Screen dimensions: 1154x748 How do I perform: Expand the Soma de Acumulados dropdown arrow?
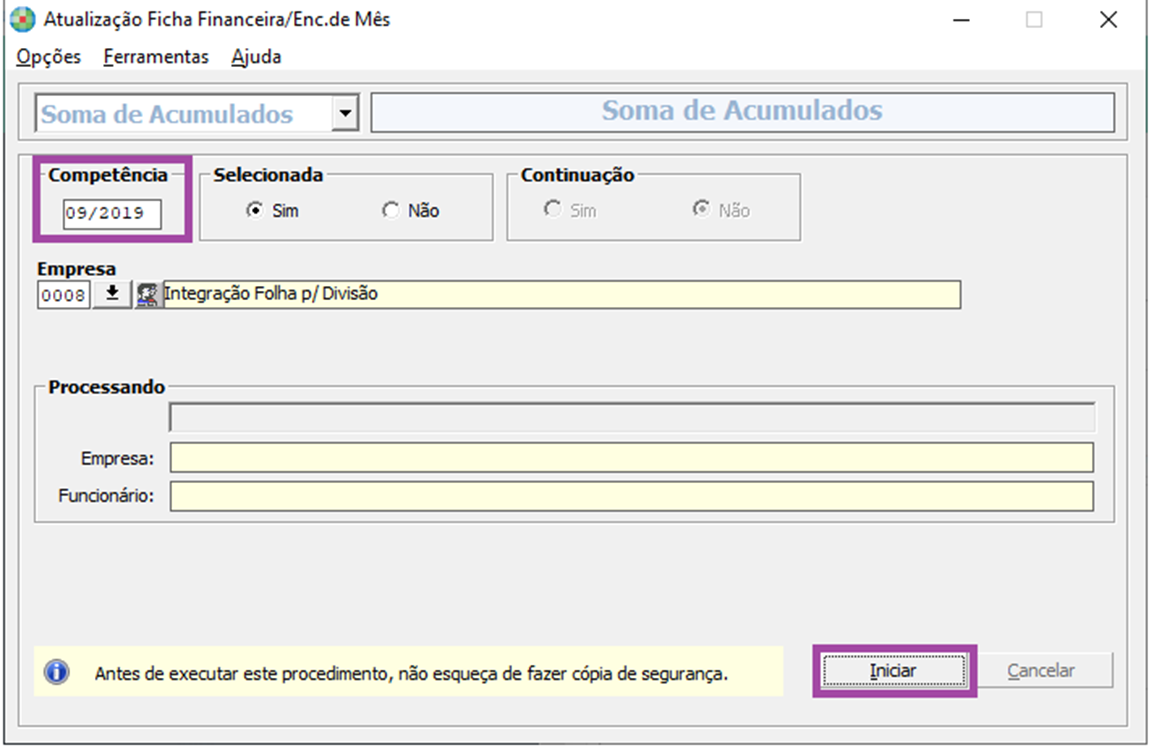(x=344, y=113)
